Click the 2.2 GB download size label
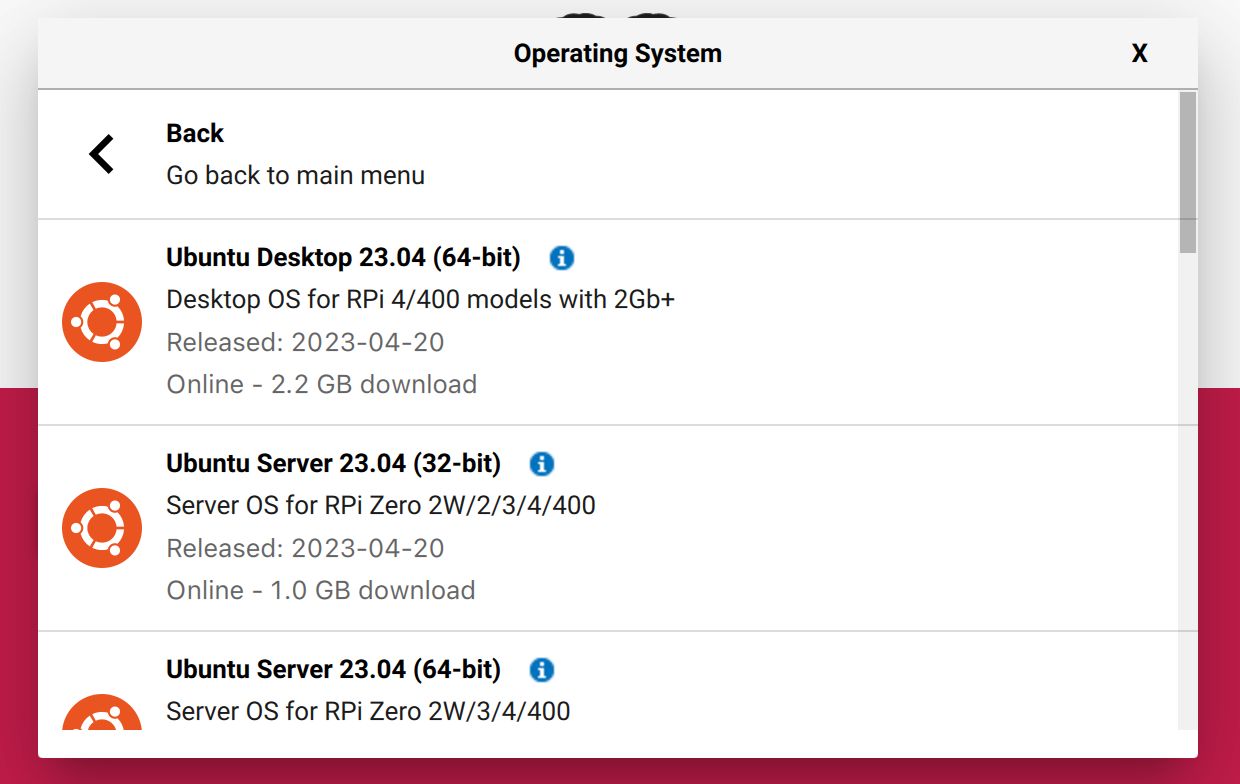This screenshot has width=1240, height=784. tap(321, 384)
